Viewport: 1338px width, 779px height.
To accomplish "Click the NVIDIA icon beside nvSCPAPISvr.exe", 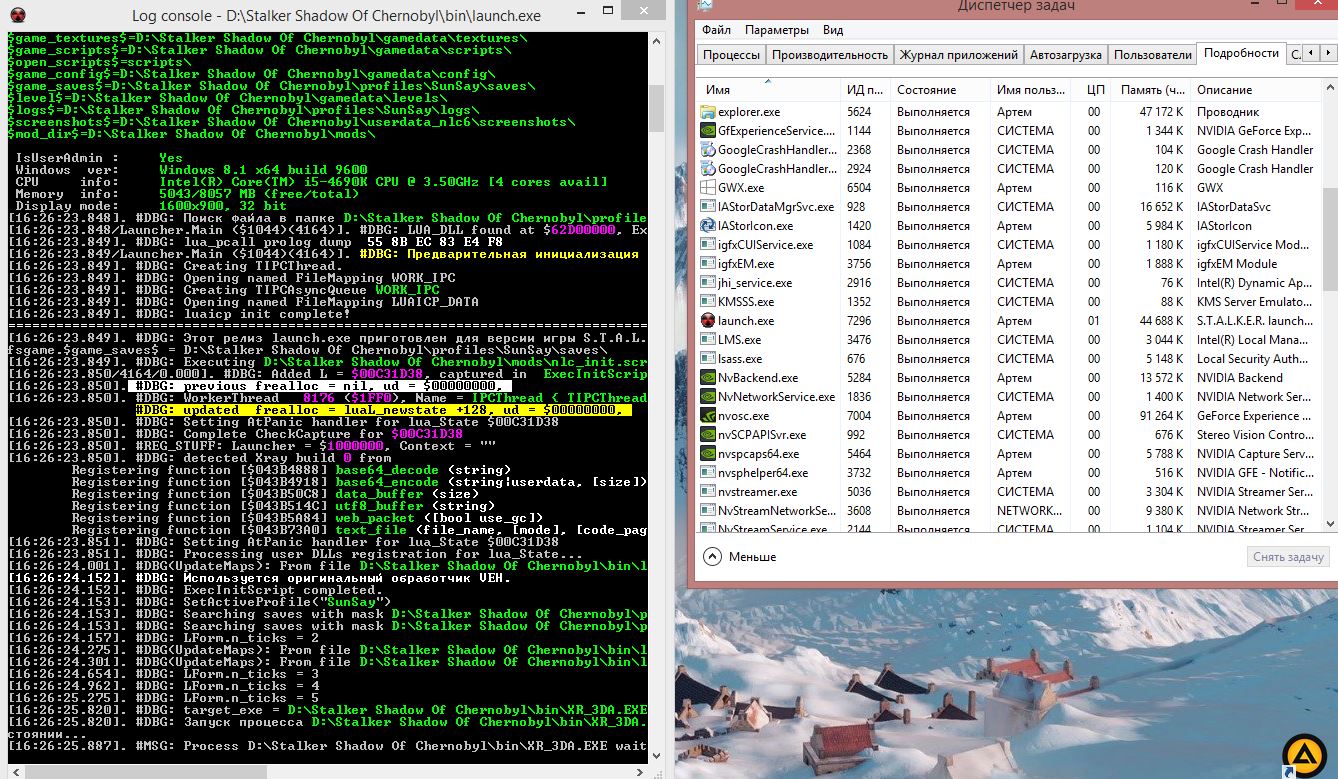I will 708,435.
